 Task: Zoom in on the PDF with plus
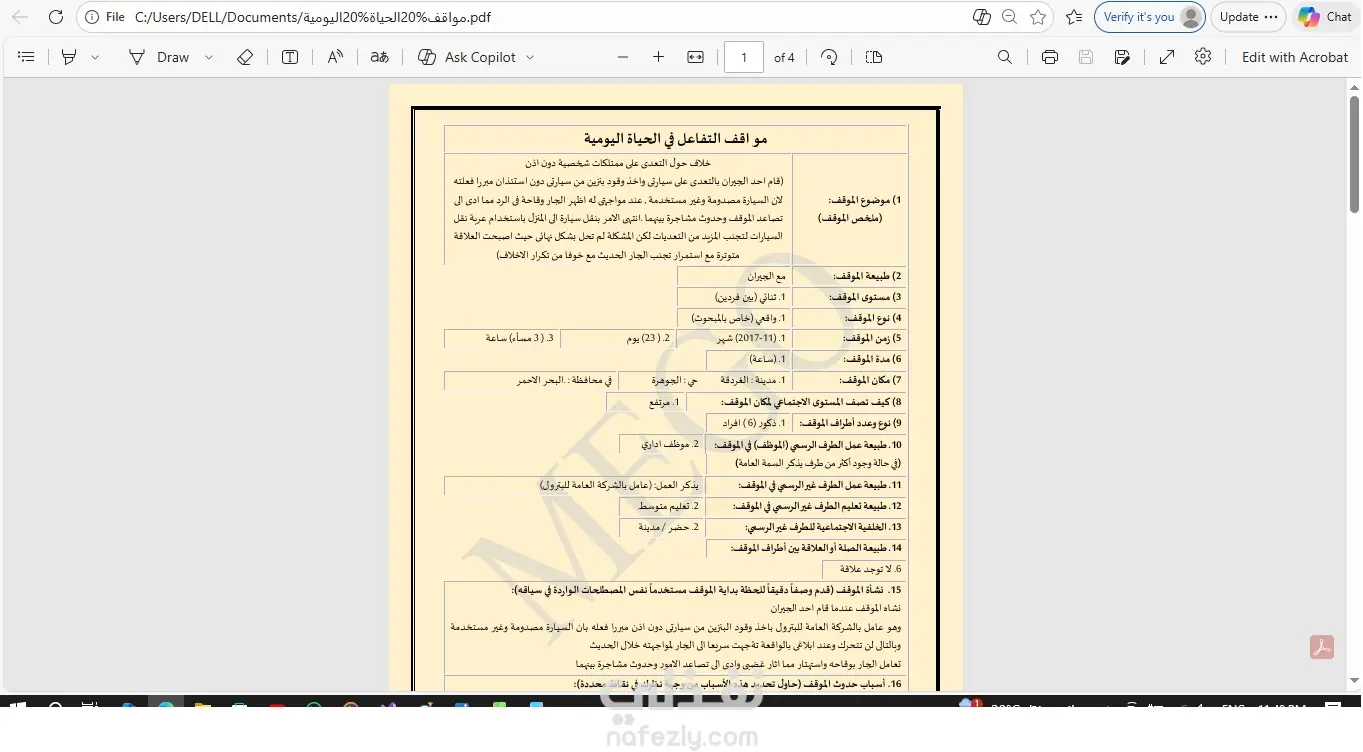658,57
